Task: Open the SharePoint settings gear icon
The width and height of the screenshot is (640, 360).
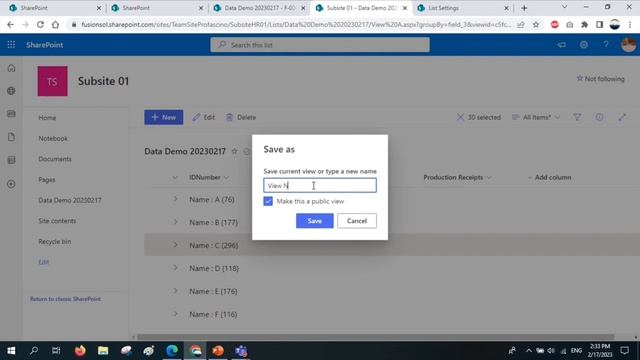Action: pyautogui.click(x=584, y=45)
